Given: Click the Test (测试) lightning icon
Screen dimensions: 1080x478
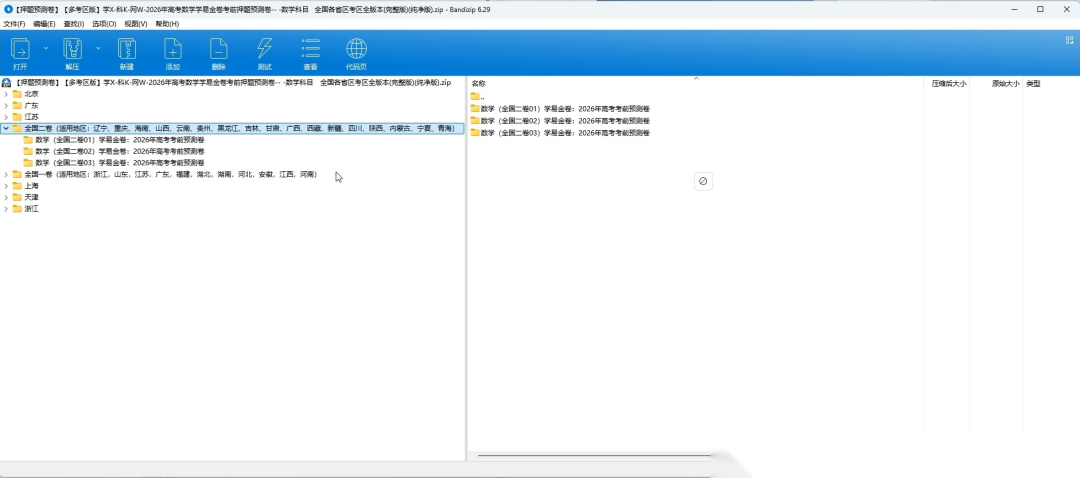Looking at the screenshot, I should pyautogui.click(x=264, y=49).
